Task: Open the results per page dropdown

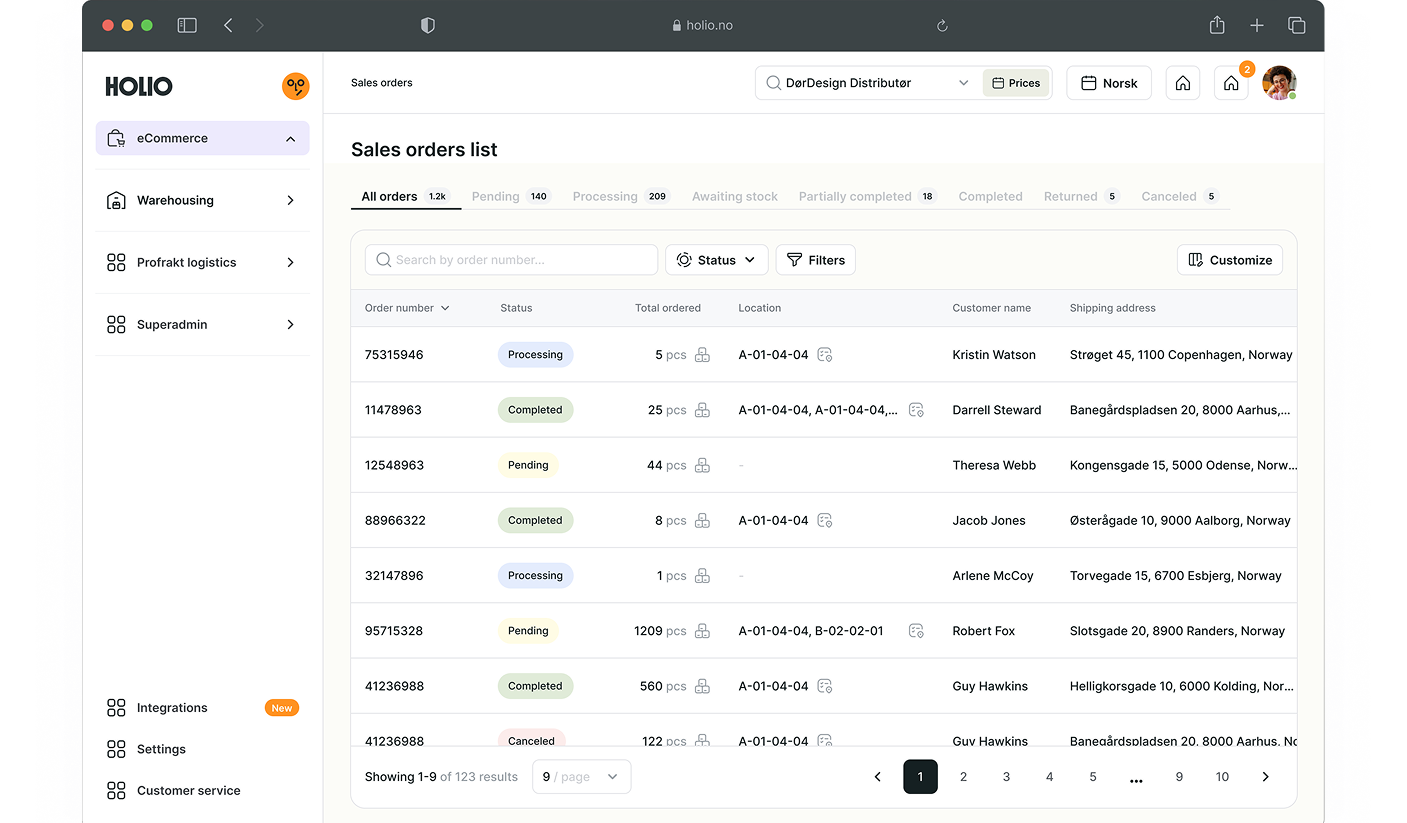Action: tap(581, 777)
